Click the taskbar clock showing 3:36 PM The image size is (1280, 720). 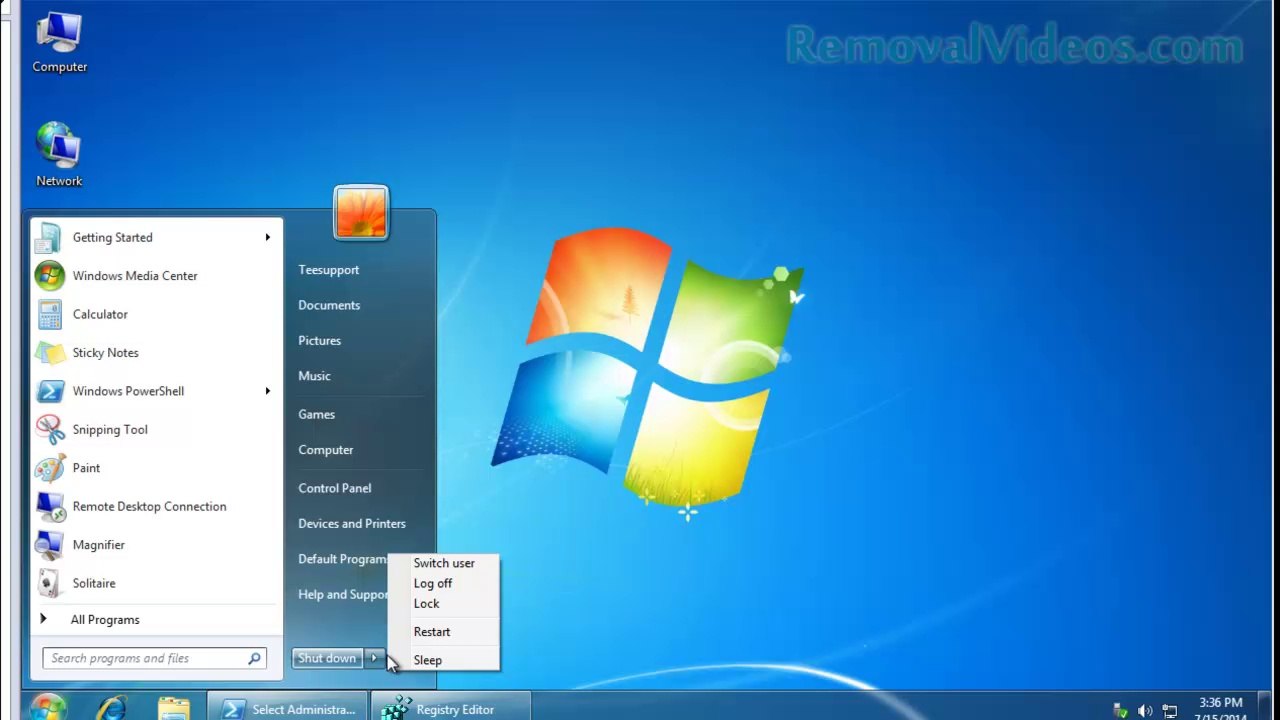[1220, 710]
